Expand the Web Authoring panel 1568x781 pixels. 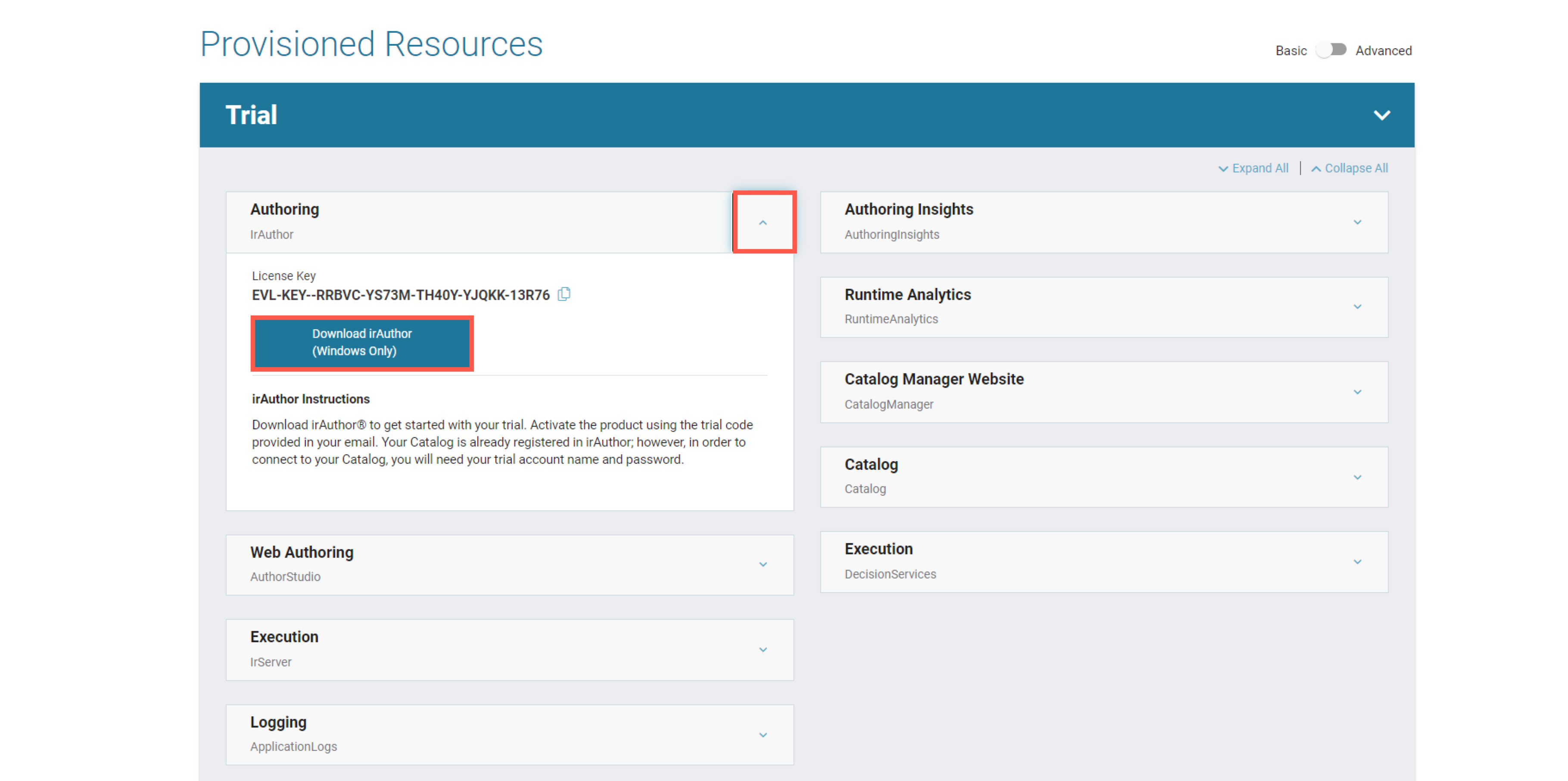pos(763,565)
